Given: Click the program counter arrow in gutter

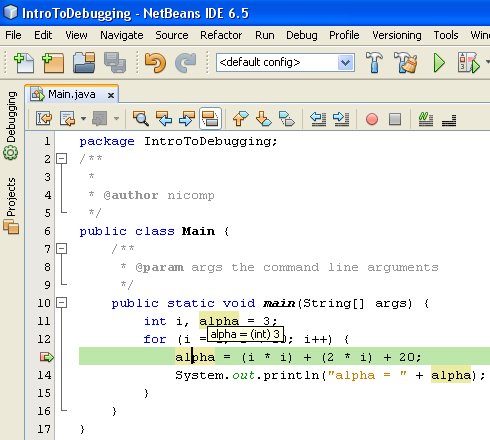Looking at the screenshot, I should click(47, 357).
